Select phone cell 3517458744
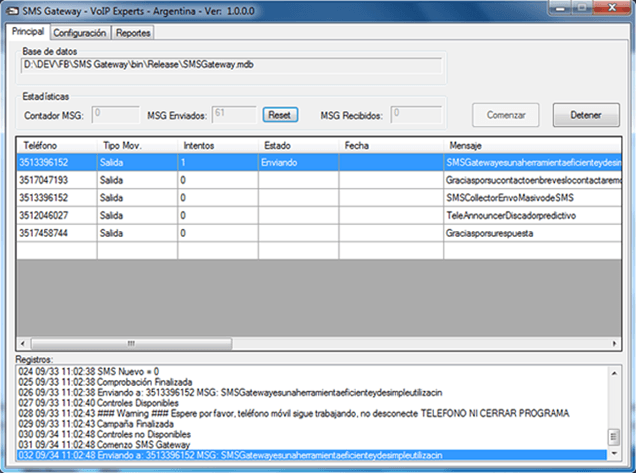 (57, 233)
